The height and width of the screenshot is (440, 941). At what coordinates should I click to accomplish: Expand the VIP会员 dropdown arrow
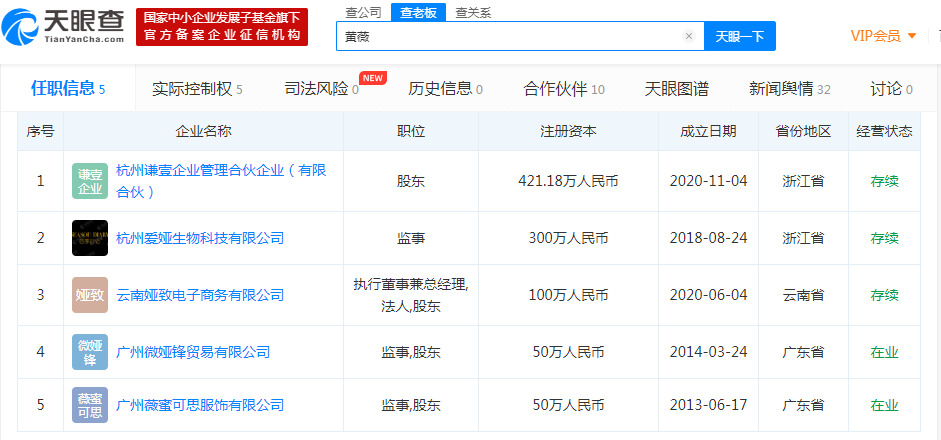[x=912, y=36]
